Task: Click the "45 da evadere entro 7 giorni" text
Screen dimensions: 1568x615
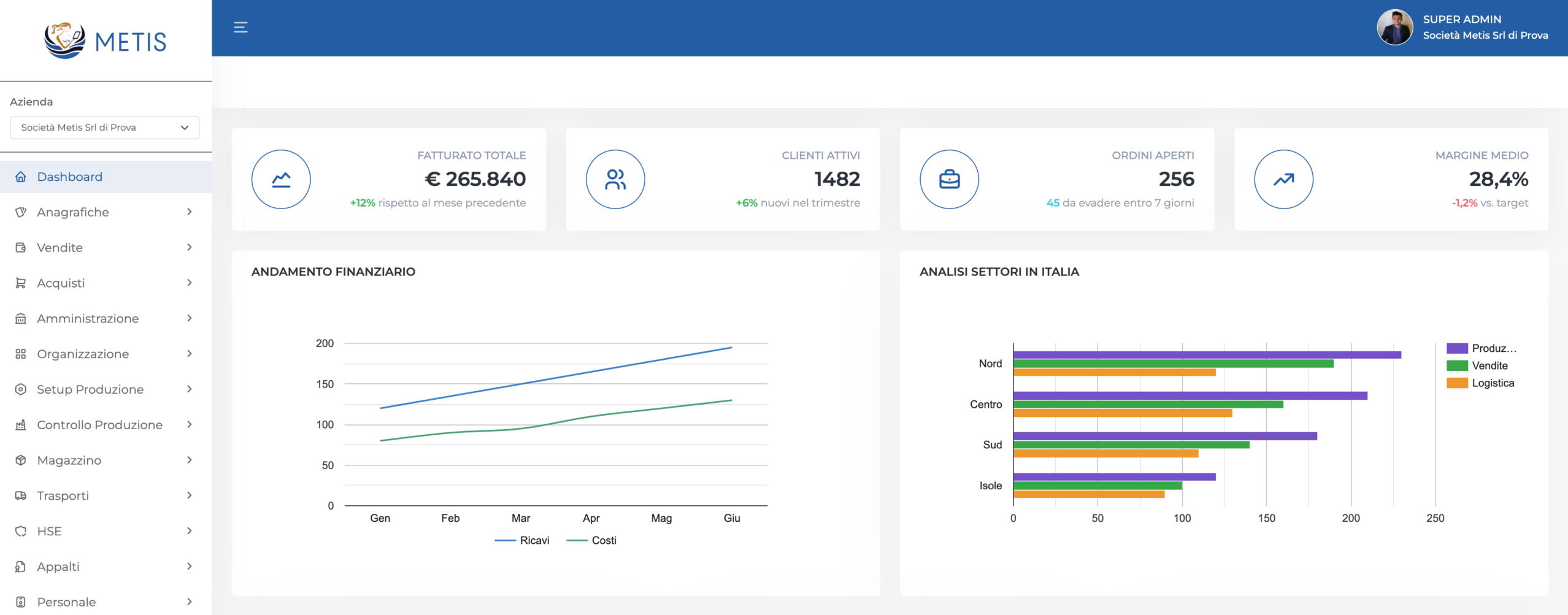Action: (x=1120, y=203)
